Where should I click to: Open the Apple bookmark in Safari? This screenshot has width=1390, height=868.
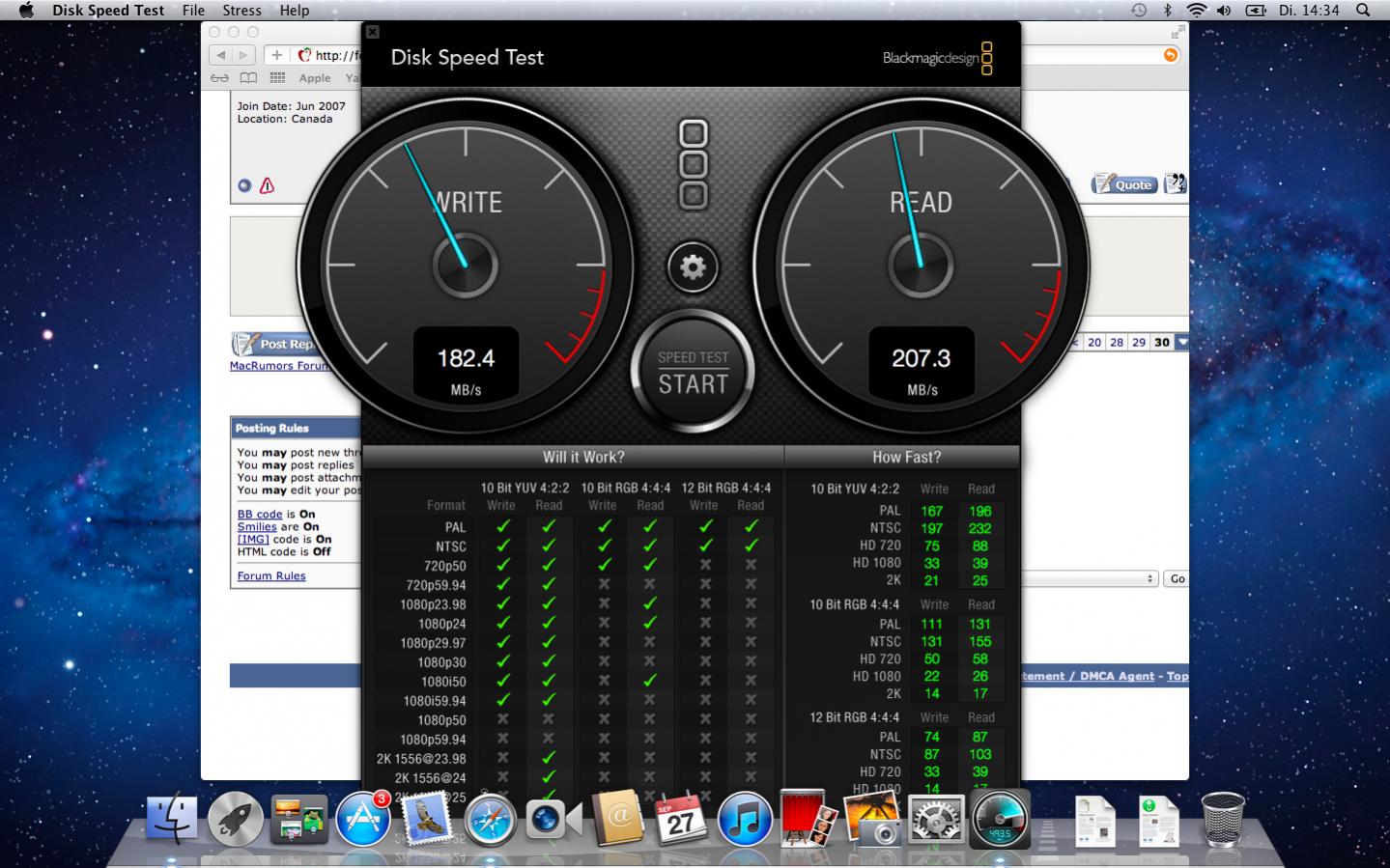pyautogui.click(x=315, y=78)
